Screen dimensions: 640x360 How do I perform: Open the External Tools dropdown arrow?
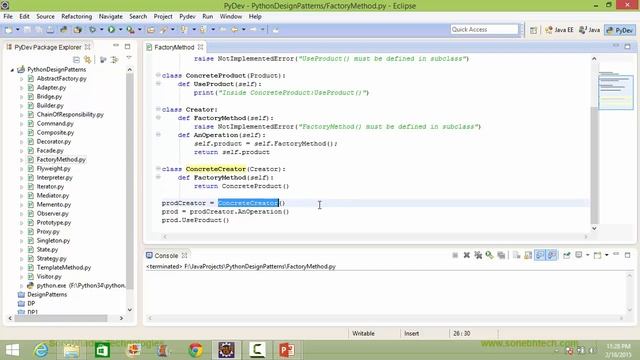140,29
